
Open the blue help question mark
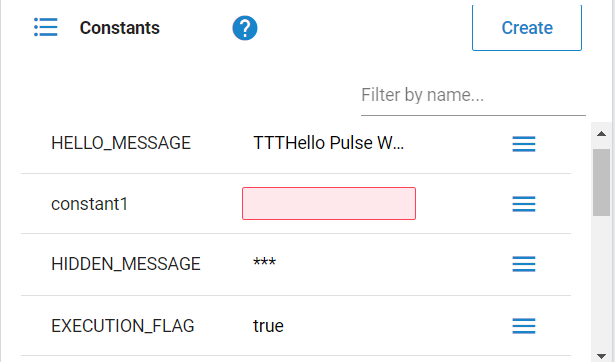click(245, 28)
